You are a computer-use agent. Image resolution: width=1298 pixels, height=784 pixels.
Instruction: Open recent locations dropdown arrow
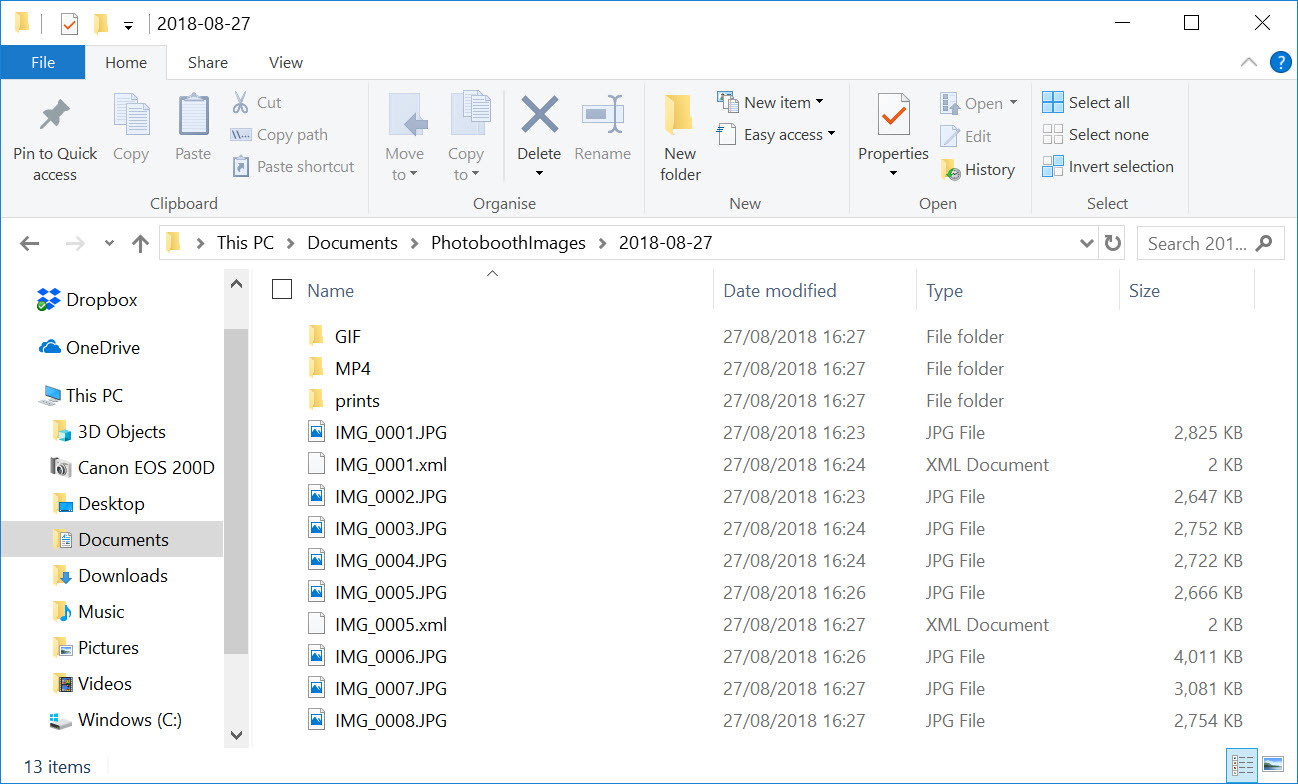point(109,243)
